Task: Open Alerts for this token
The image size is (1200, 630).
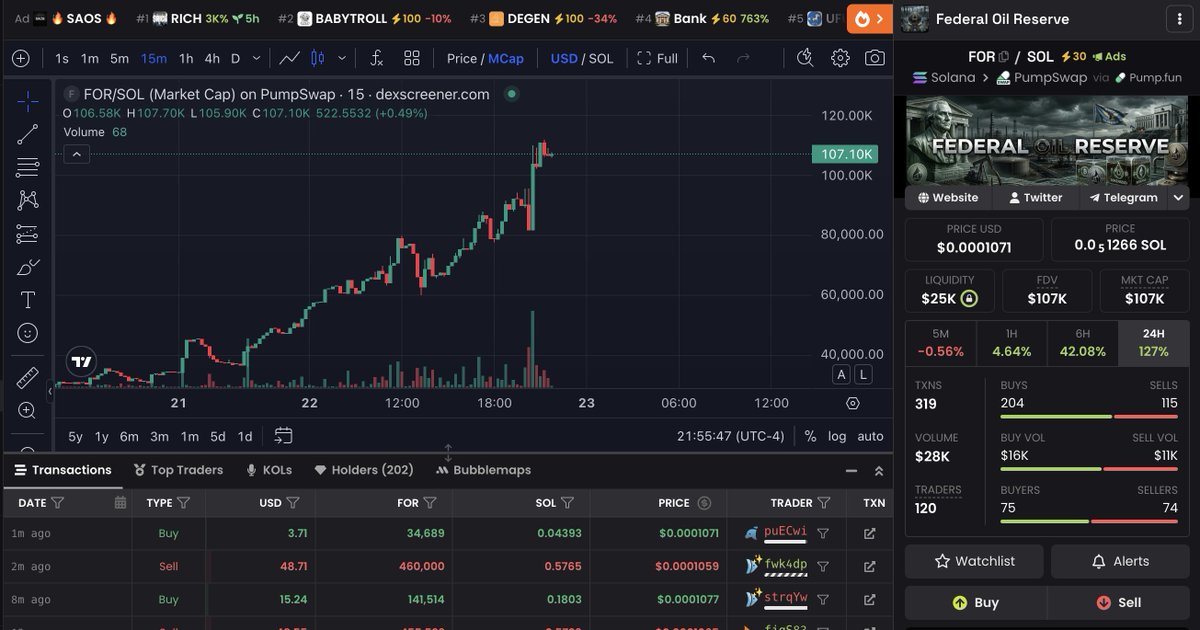Action: coord(1120,561)
